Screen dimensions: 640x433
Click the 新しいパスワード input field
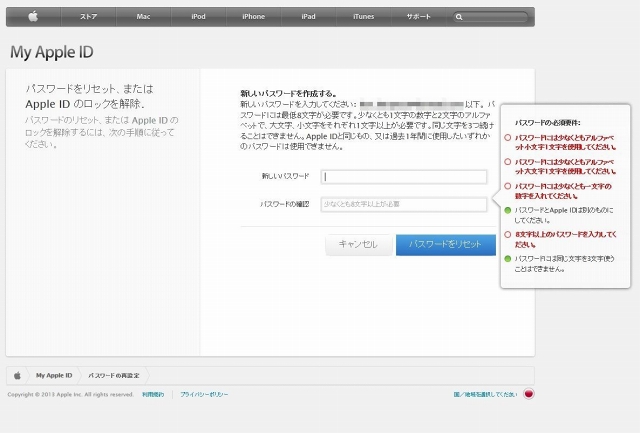coord(404,177)
